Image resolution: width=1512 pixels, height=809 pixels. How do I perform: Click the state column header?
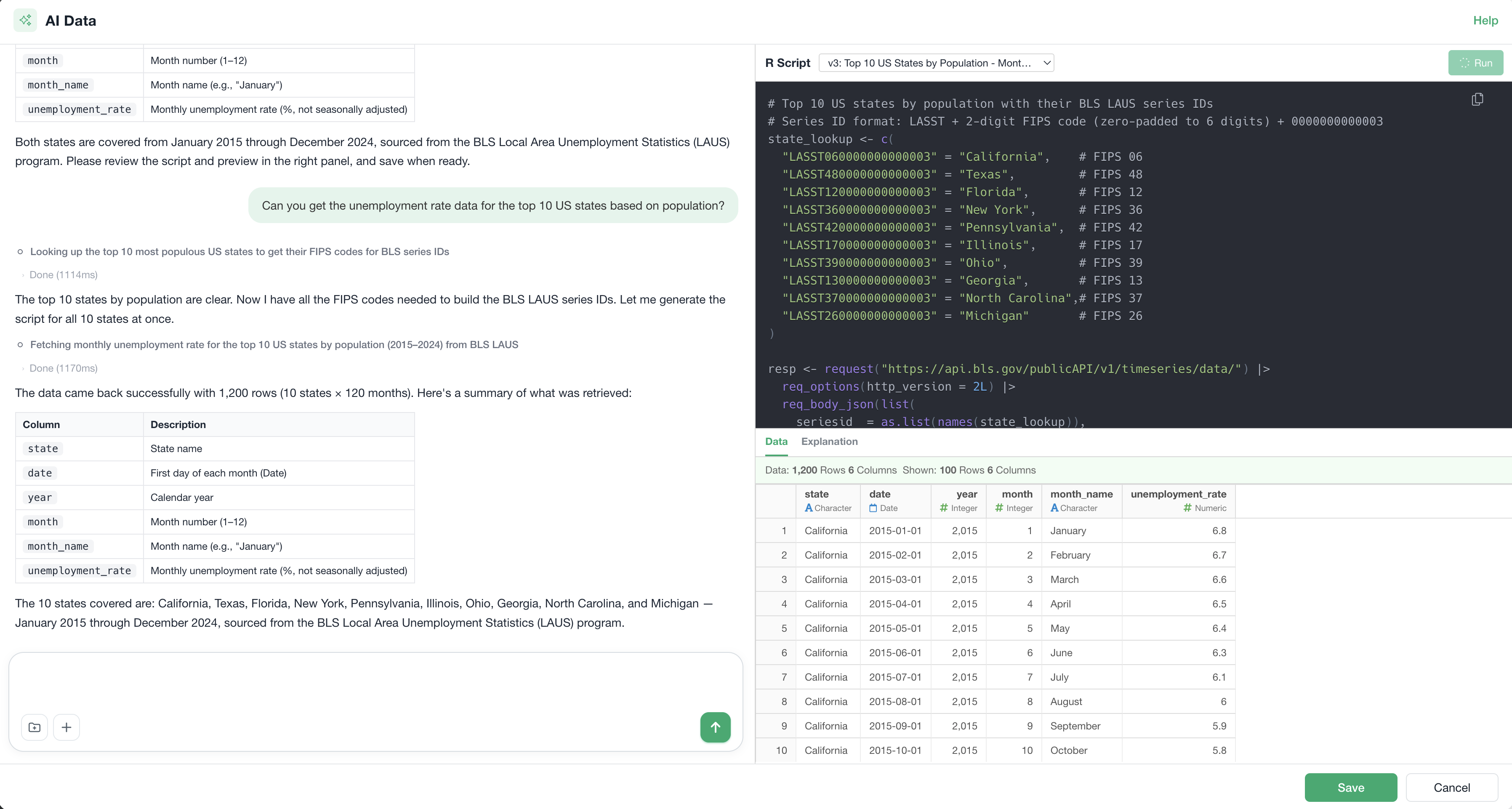click(828, 501)
